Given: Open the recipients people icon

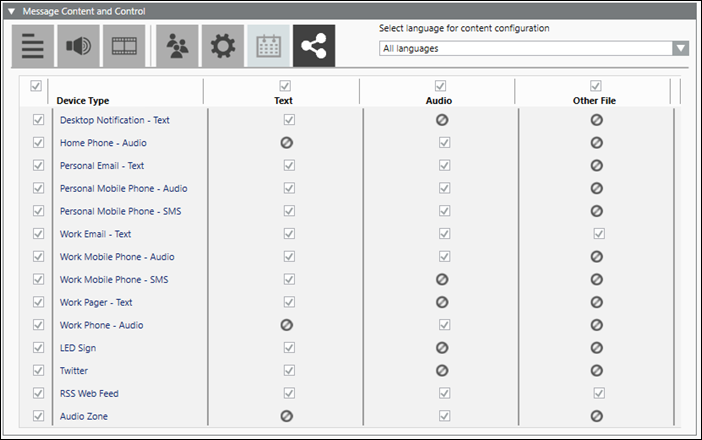Looking at the screenshot, I should coord(177,46).
